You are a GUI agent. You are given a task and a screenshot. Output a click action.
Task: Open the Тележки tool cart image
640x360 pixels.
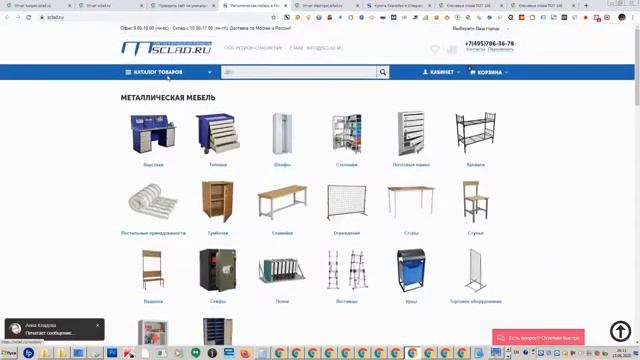click(218, 133)
